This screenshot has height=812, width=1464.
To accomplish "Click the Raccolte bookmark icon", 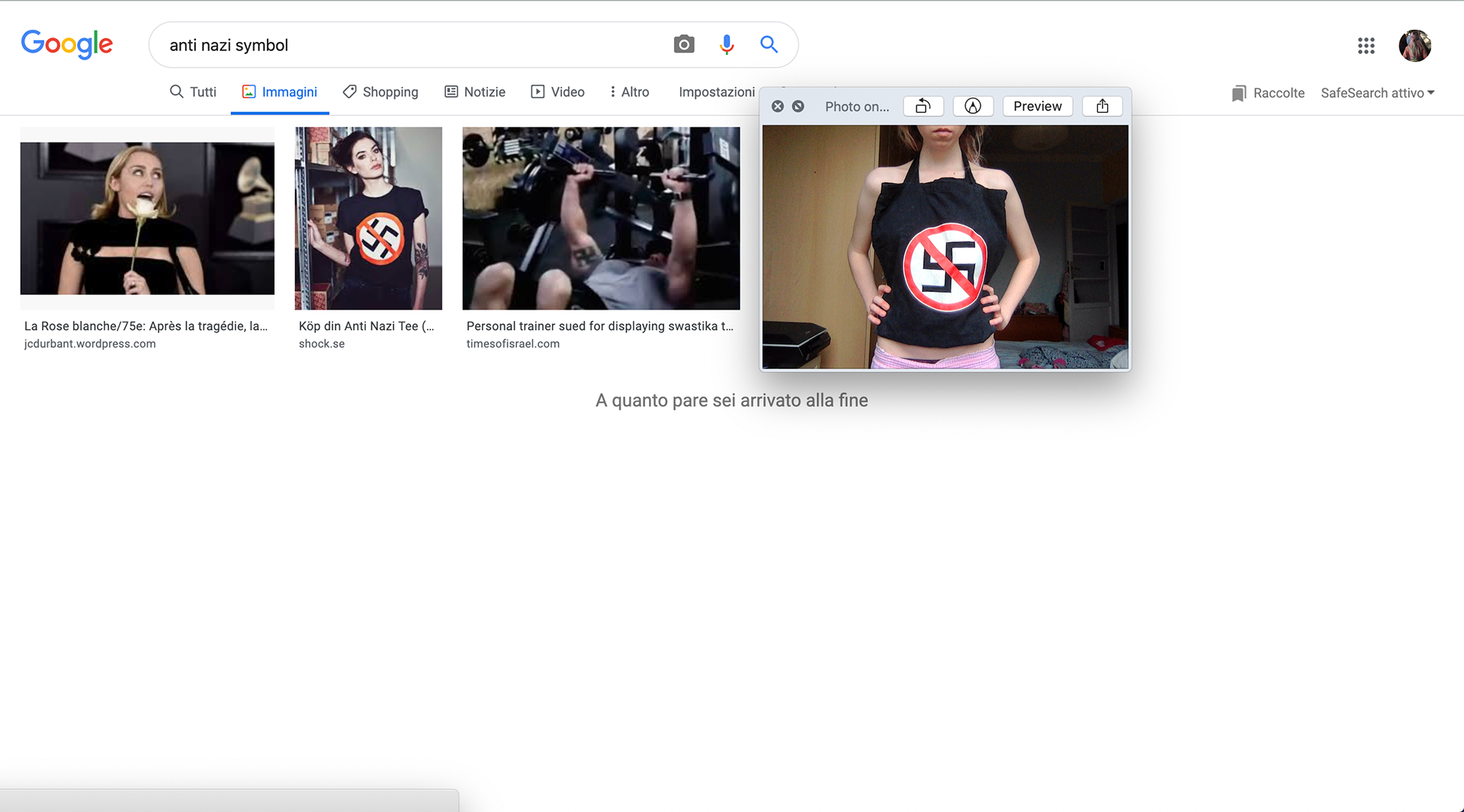I will [1239, 93].
